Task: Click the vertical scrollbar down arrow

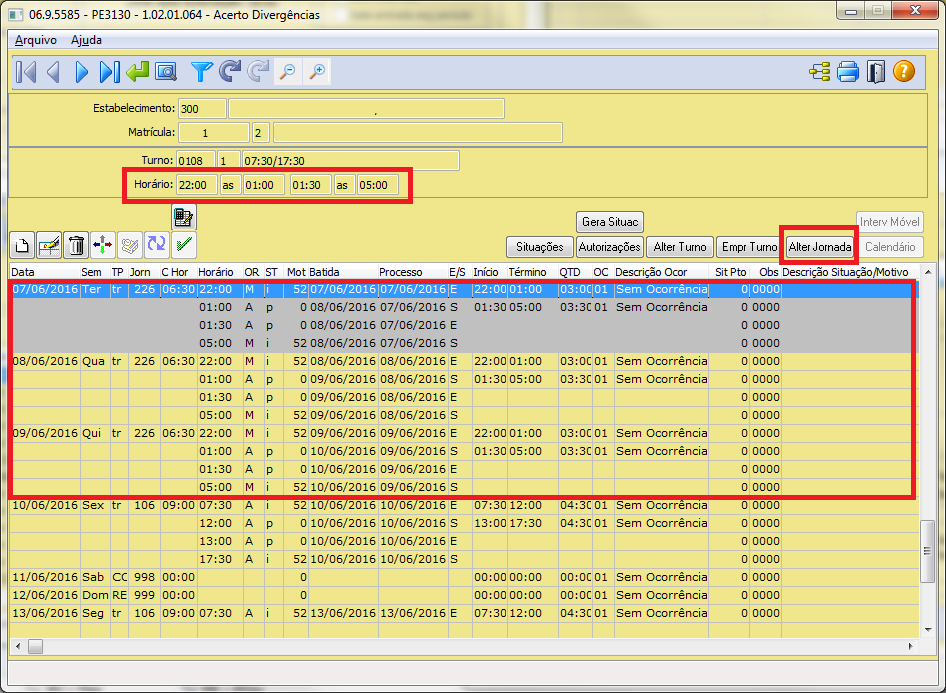Action: pos(928,630)
